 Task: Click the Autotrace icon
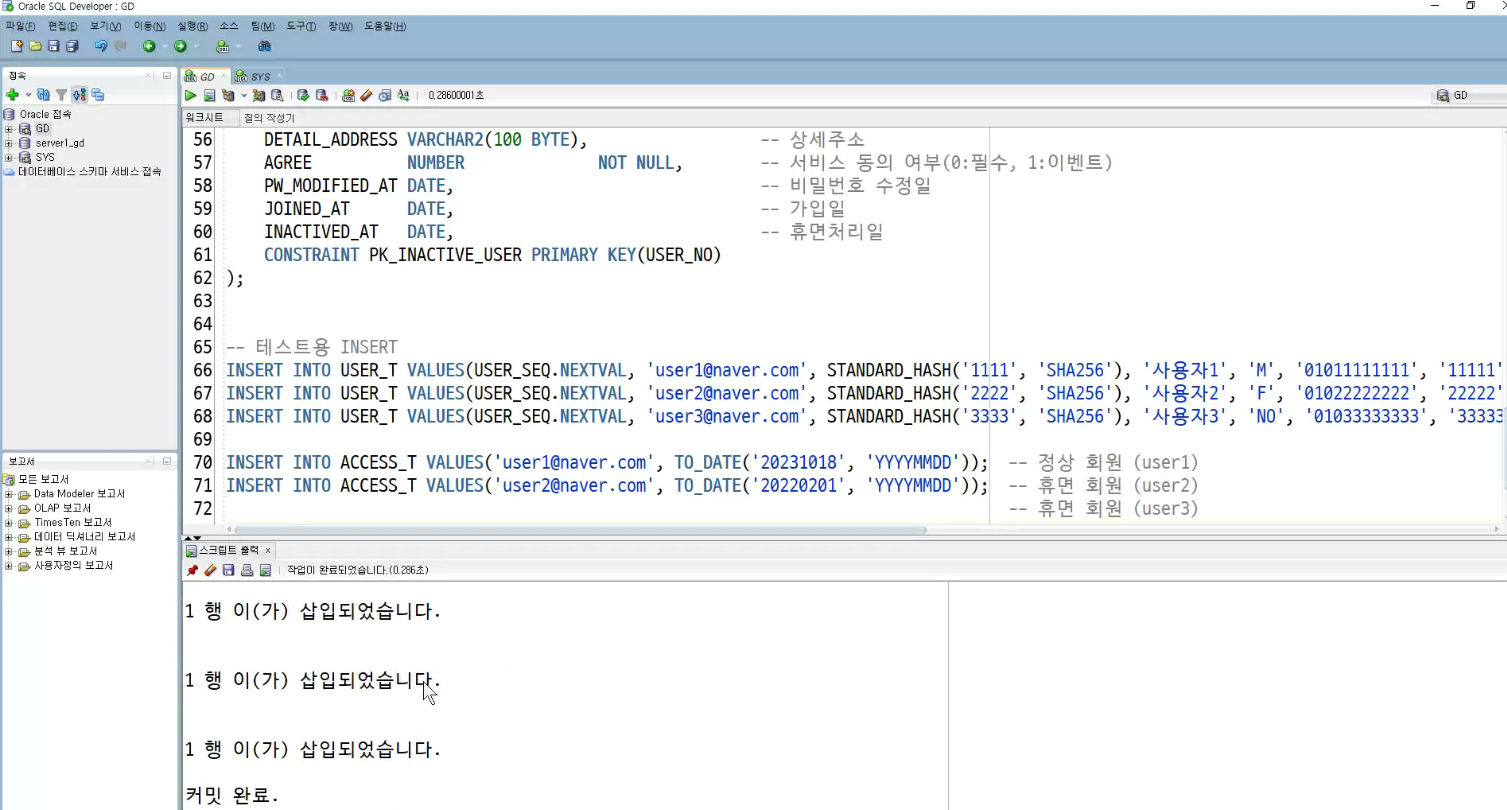(258, 95)
